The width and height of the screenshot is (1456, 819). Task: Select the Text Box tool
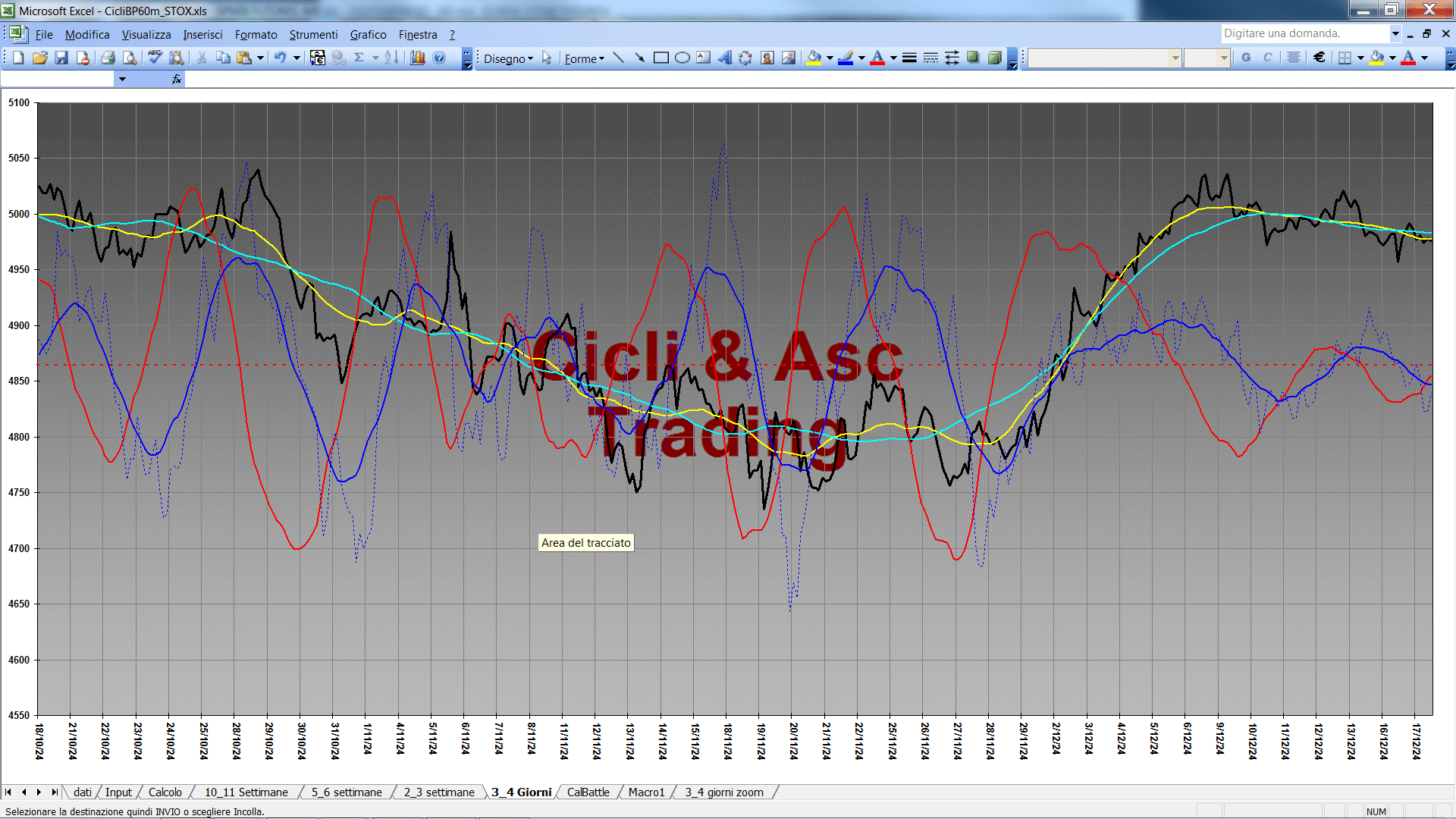(703, 58)
